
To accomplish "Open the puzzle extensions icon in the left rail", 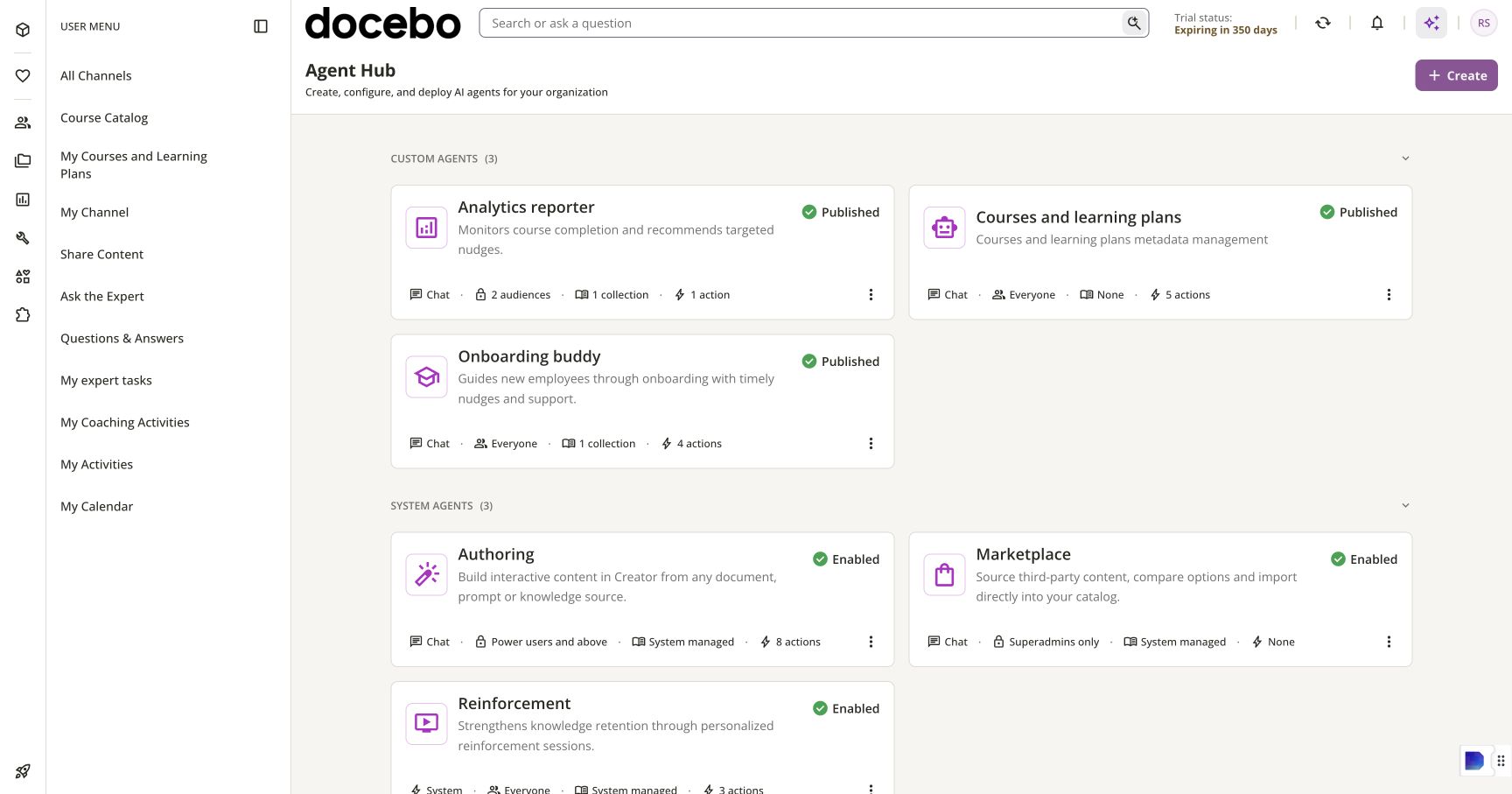I will 23,315.
